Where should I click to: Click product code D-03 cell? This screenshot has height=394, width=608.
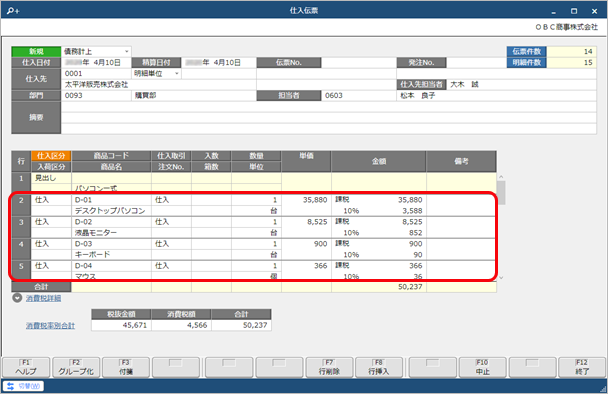coord(111,244)
